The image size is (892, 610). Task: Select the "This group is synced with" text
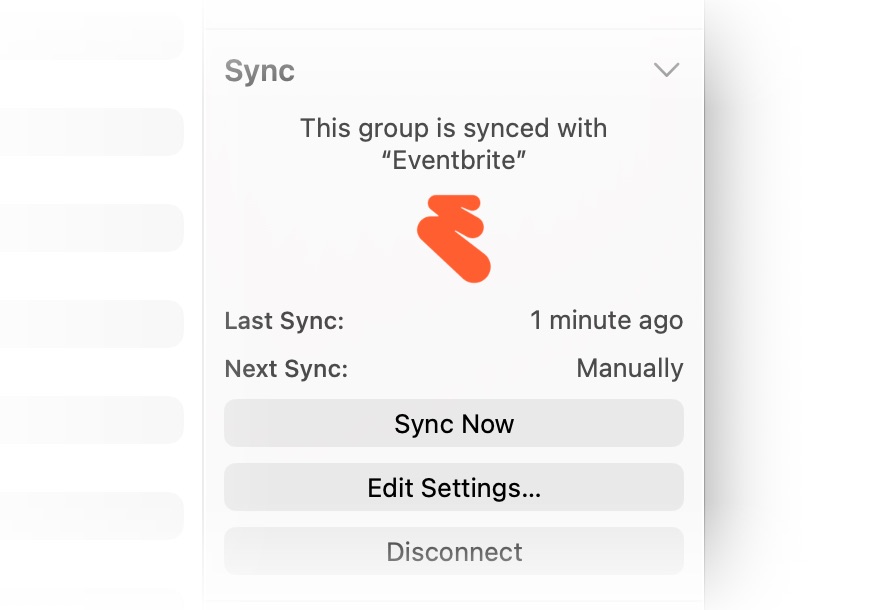(x=453, y=128)
